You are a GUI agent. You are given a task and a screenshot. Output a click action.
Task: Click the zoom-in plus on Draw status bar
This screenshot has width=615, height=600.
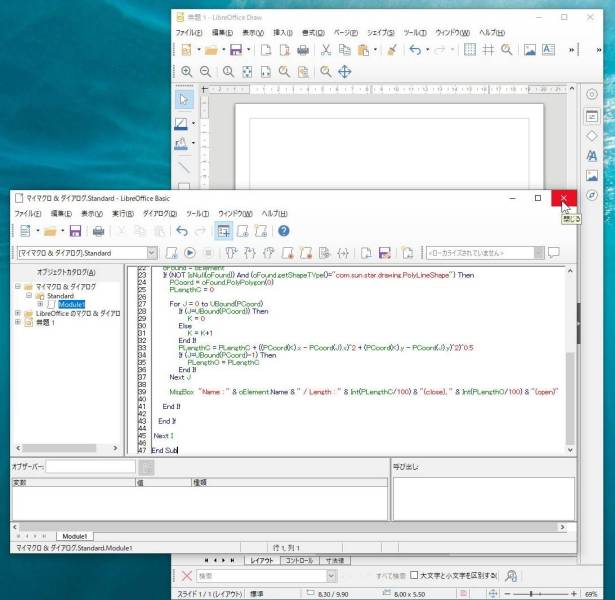point(574,593)
